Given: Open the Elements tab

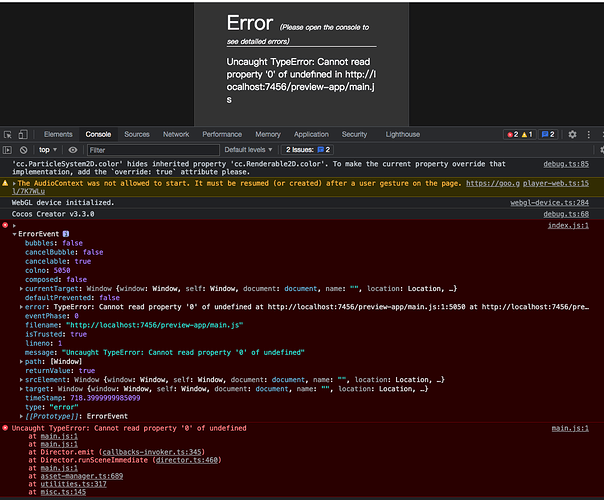Looking at the screenshot, I should tap(58, 134).
